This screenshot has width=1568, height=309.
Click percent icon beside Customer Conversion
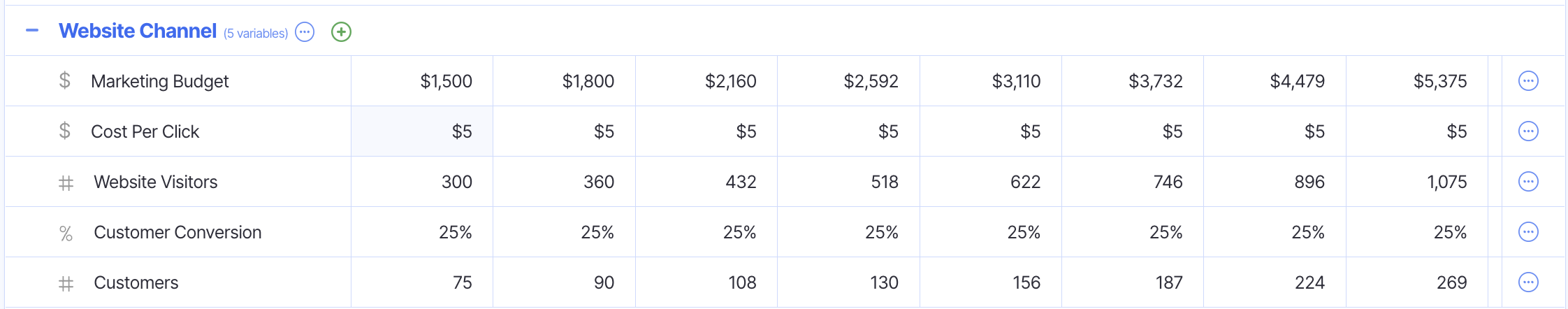point(66,233)
